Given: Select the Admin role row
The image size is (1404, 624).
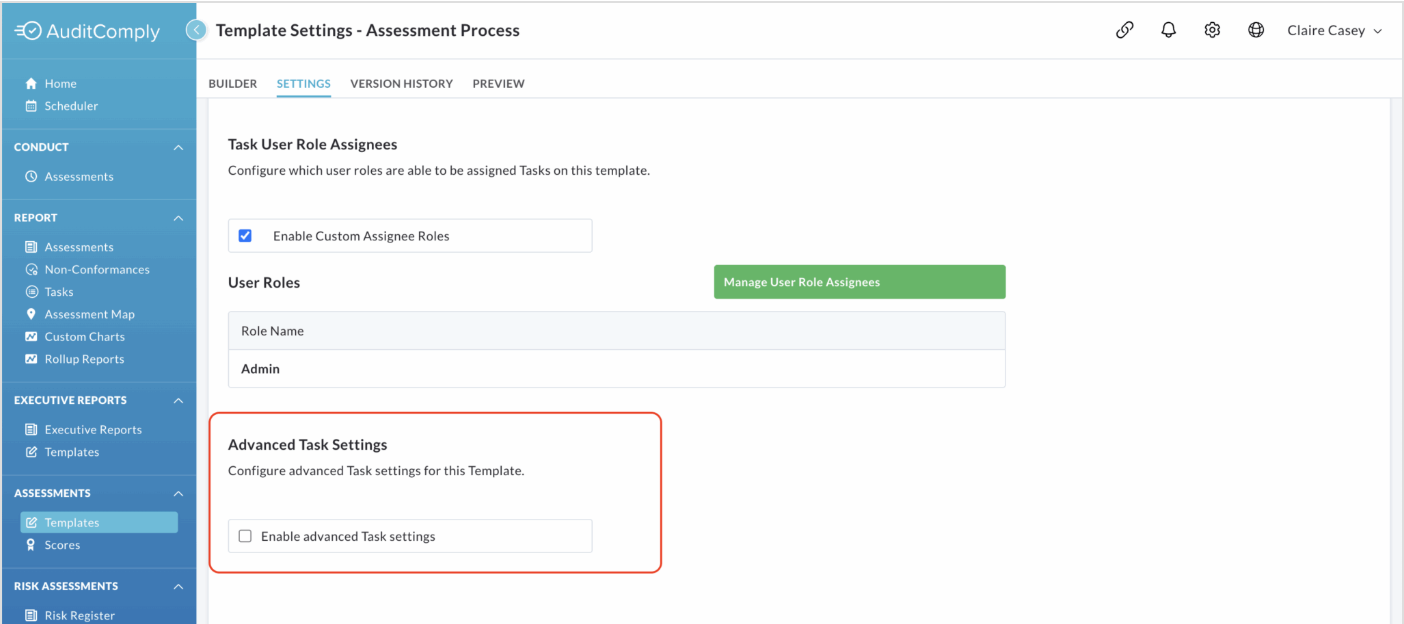Looking at the screenshot, I should (x=616, y=369).
